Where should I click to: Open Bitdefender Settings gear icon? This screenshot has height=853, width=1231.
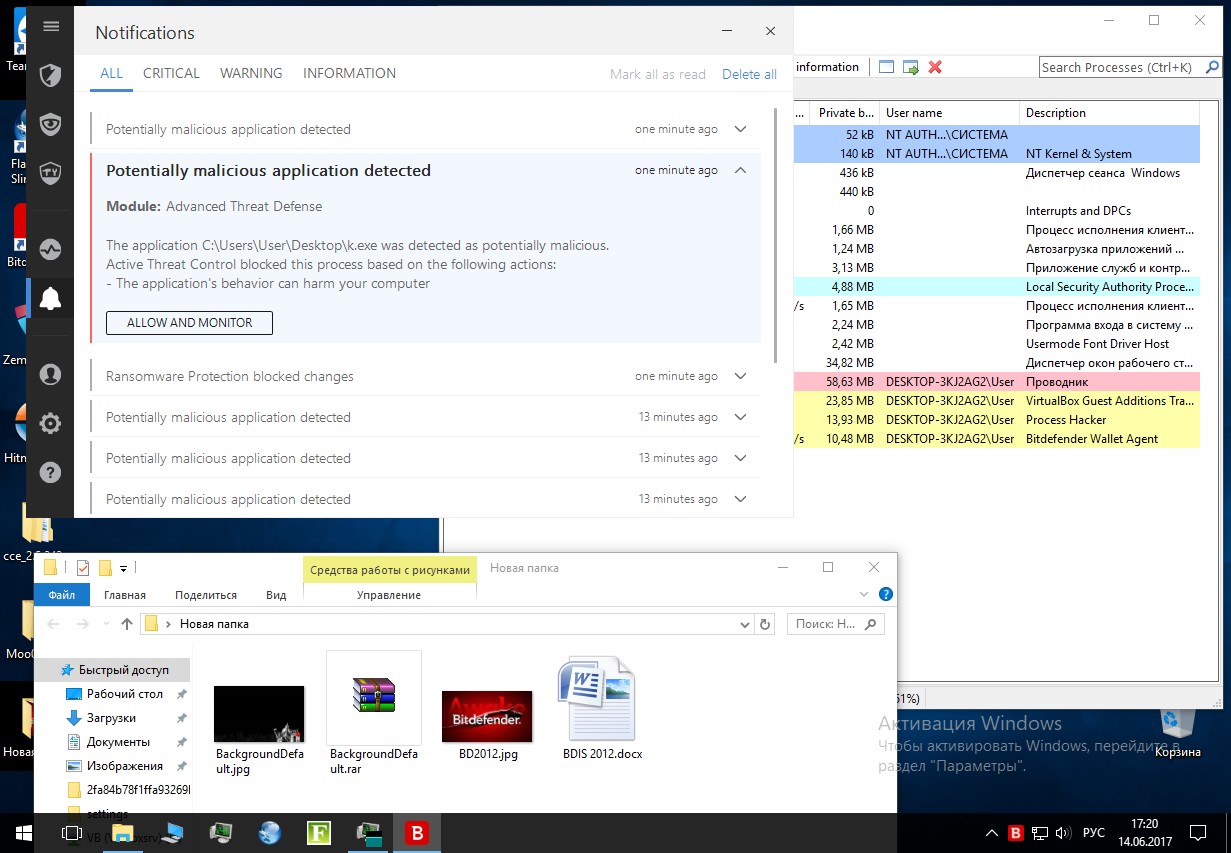[50, 424]
